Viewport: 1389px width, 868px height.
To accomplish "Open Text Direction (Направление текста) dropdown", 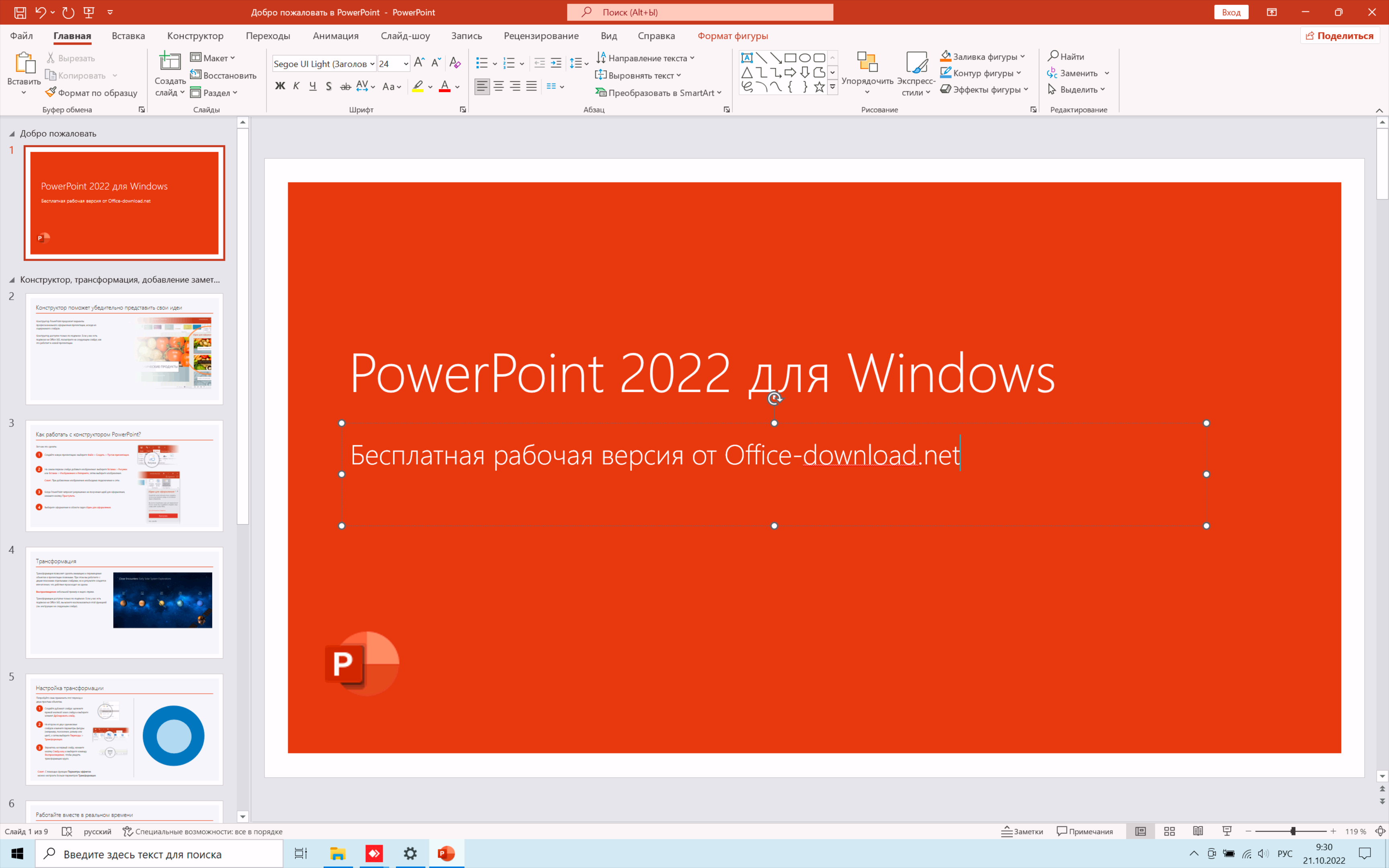I will tap(646, 58).
